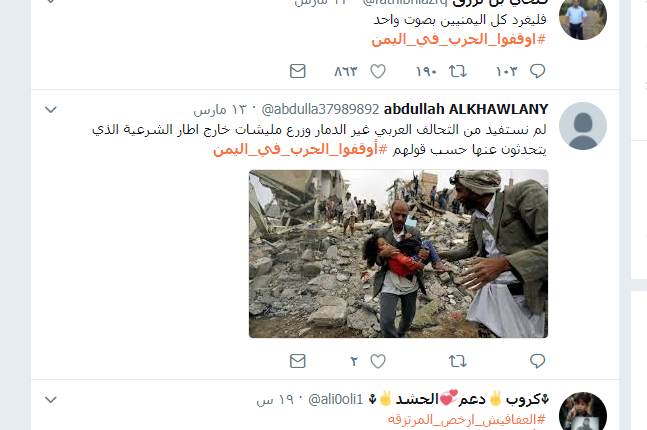Open options chevron for abdullah ALKHAWLANY tweet
Screen dimensions: 647x430
[50, 110]
